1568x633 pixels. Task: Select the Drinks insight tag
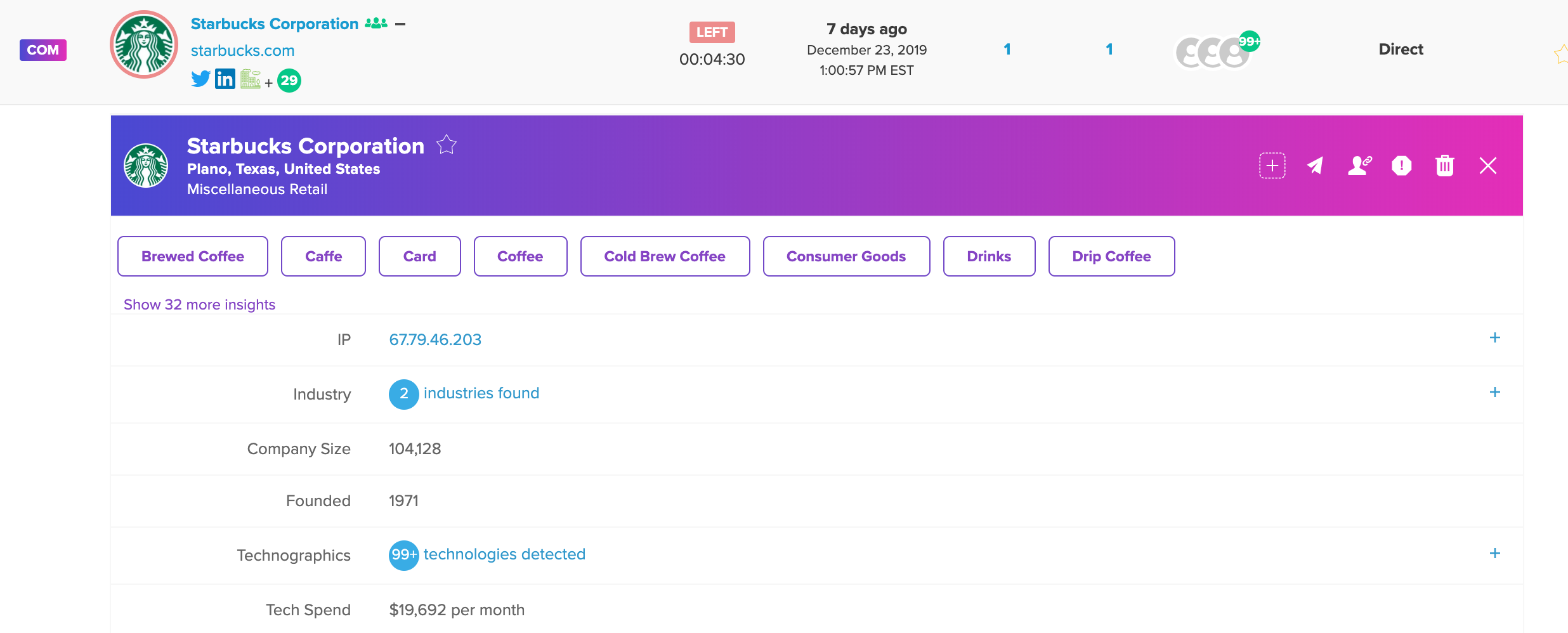click(989, 256)
